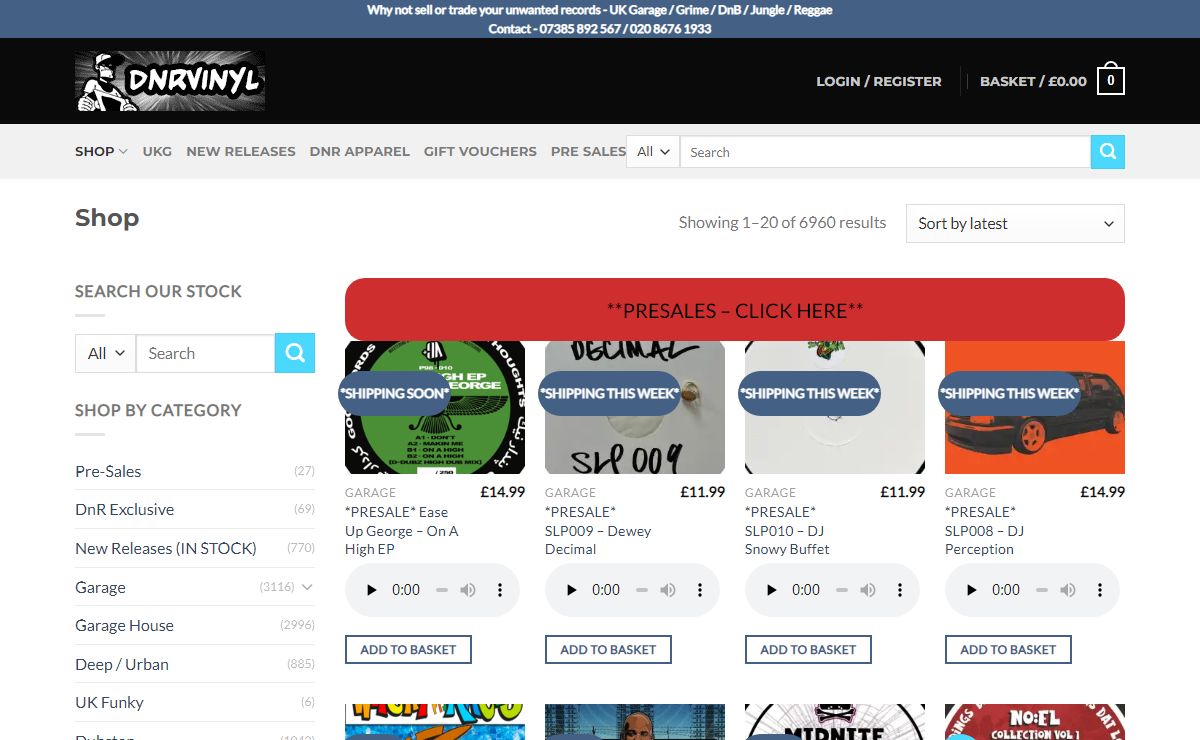
Task: Play the SLP009 Dewey Decimal audio preview
Action: click(x=572, y=590)
